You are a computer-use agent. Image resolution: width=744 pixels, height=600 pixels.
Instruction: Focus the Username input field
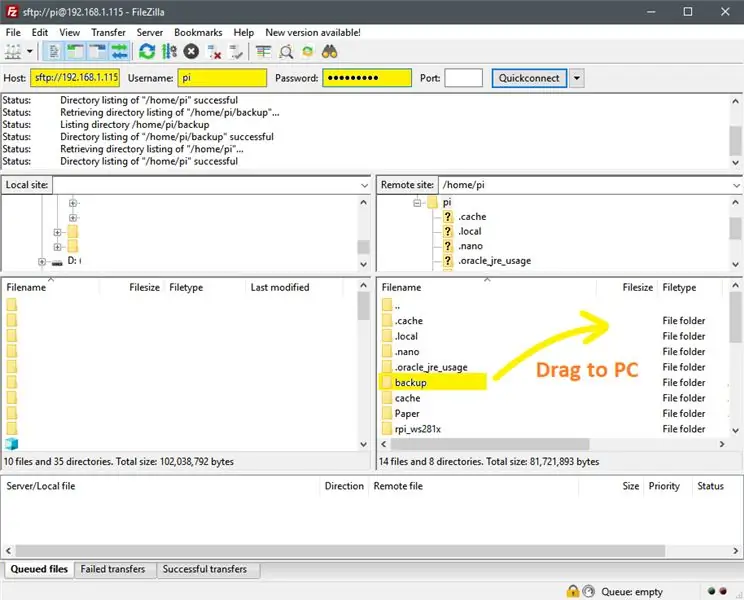pyautogui.click(x=222, y=78)
